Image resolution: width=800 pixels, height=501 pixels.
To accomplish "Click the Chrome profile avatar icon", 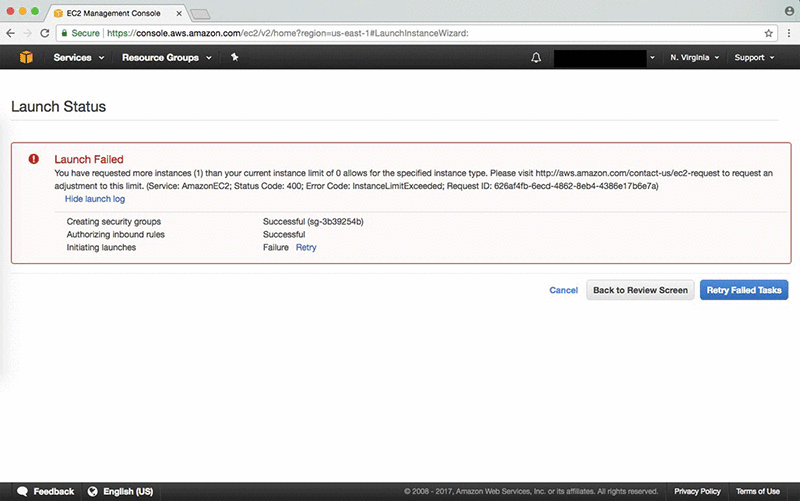I will click(x=789, y=11).
